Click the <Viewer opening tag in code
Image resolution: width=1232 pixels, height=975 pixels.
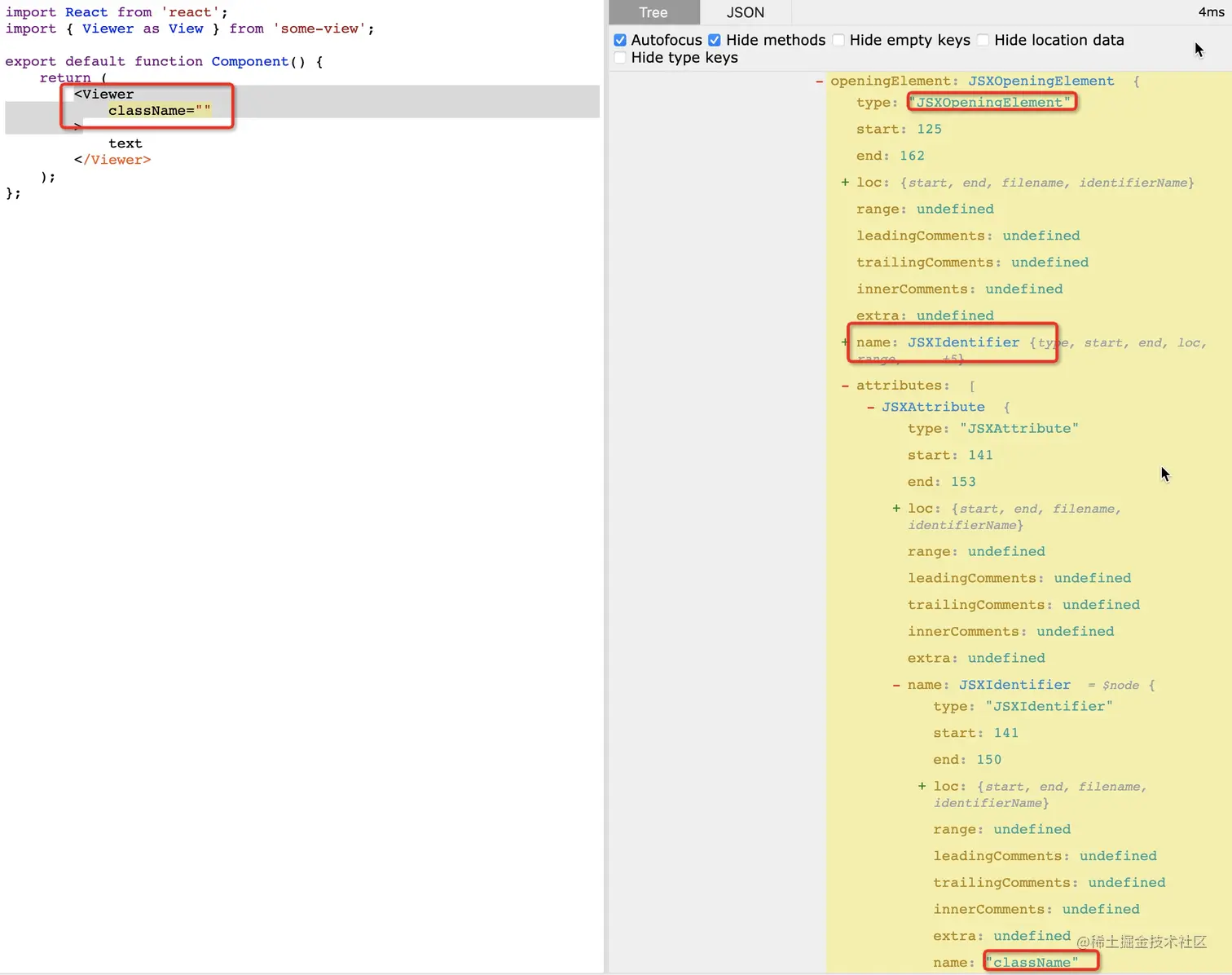tap(103, 95)
